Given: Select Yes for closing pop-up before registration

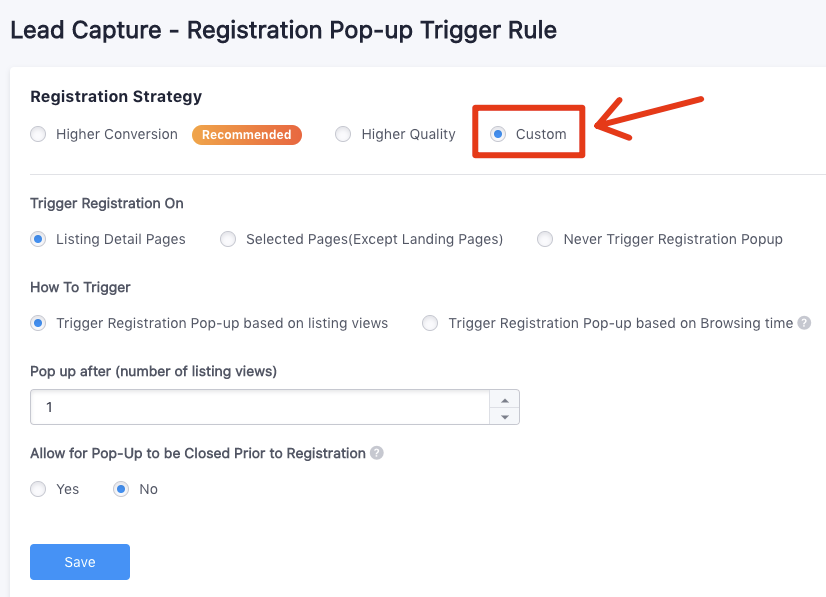Looking at the screenshot, I should pos(38,489).
